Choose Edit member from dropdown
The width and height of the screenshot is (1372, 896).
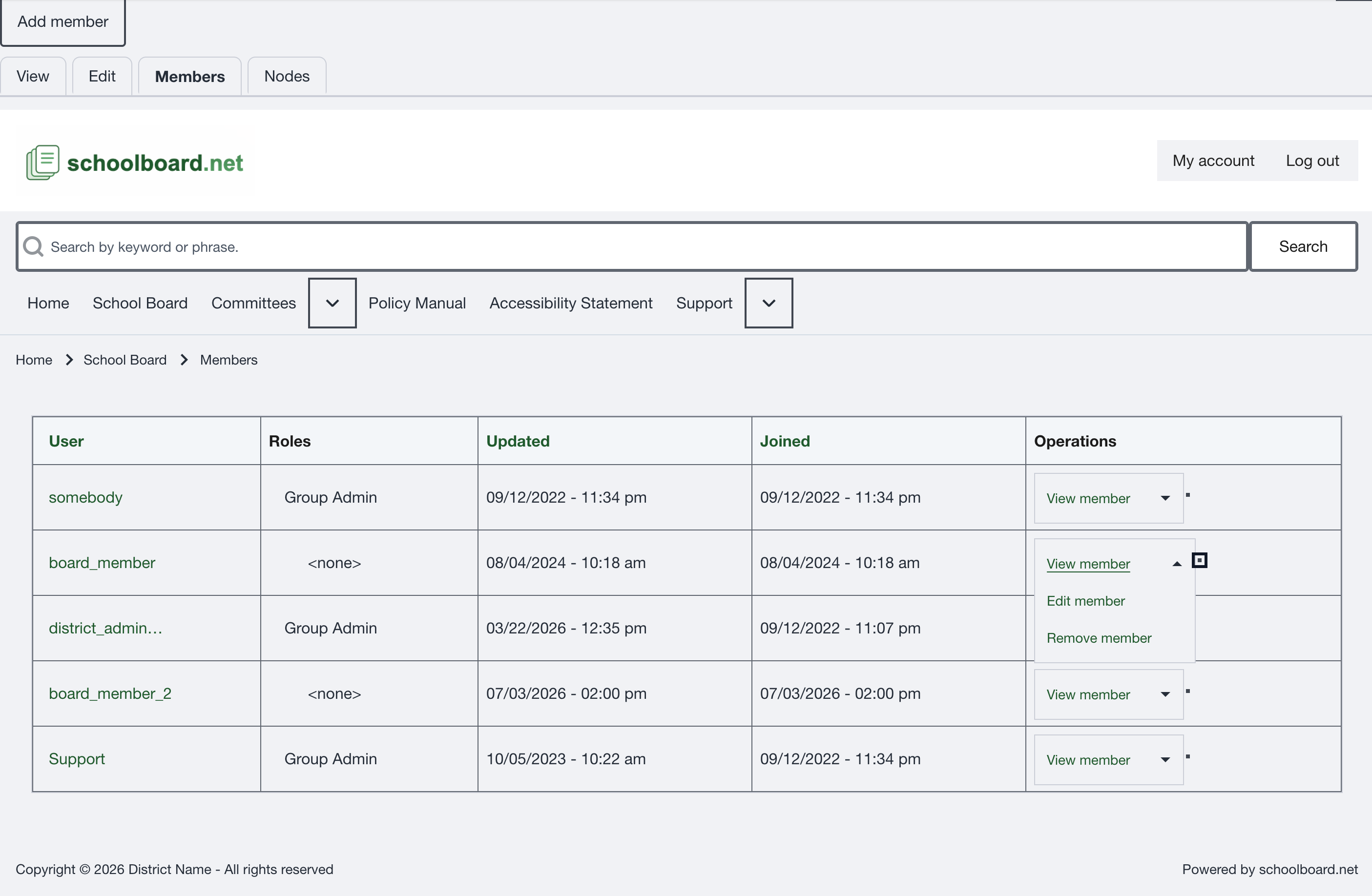(x=1085, y=601)
